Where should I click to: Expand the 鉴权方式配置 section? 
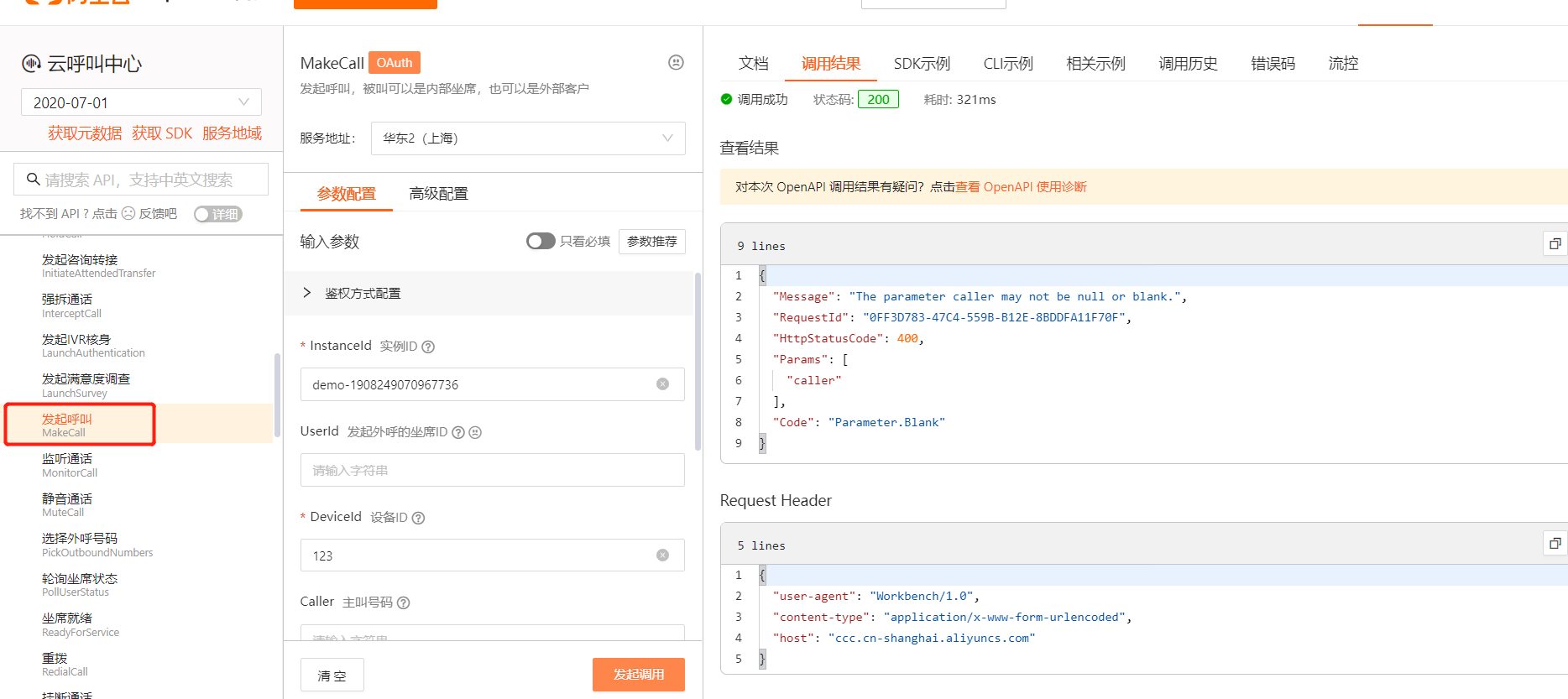tap(307, 293)
